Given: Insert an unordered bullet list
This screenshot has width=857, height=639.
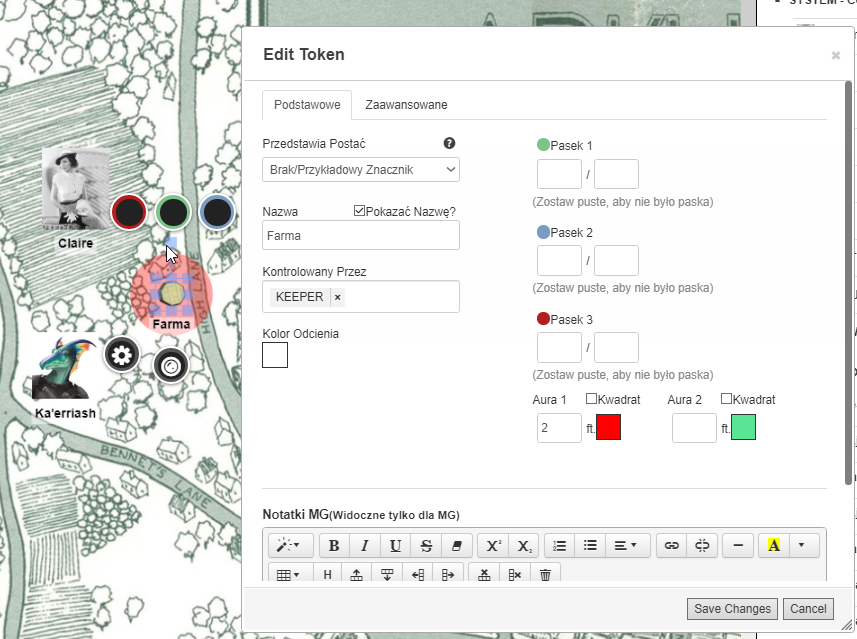Looking at the screenshot, I should click(590, 546).
